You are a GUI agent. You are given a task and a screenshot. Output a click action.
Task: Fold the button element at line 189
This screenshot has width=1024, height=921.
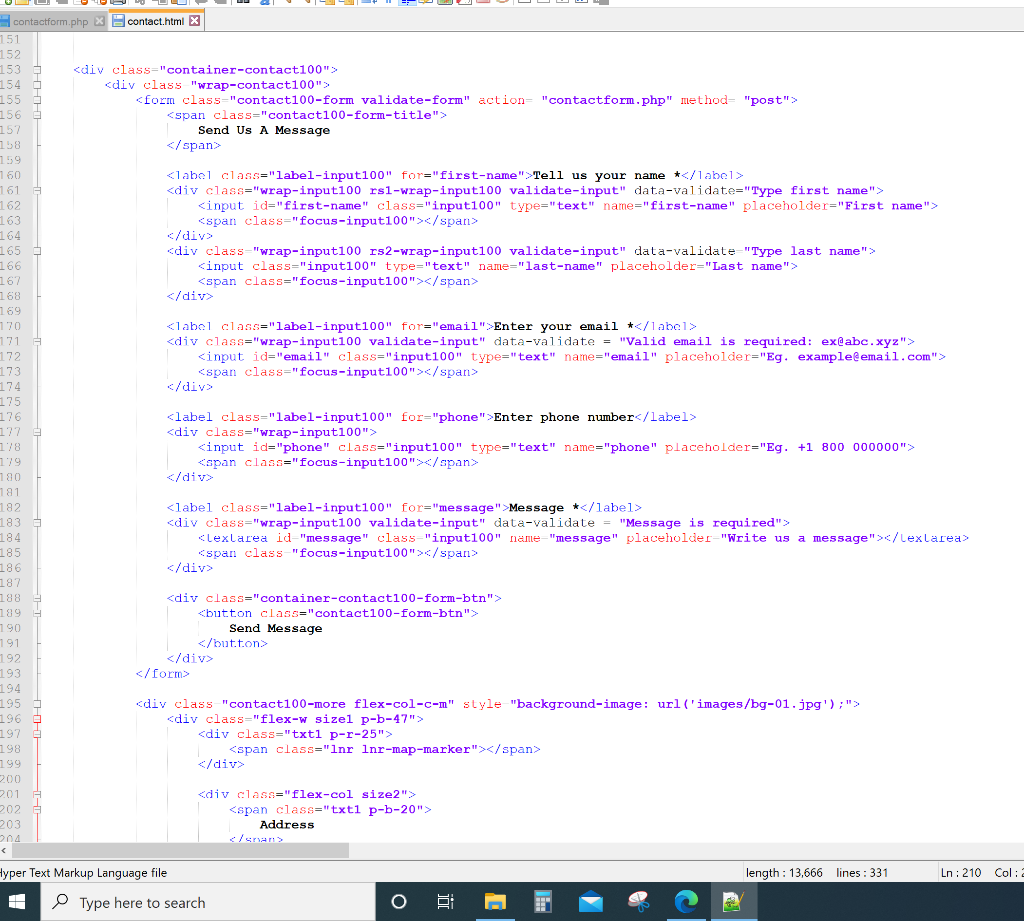(x=37, y=613)
